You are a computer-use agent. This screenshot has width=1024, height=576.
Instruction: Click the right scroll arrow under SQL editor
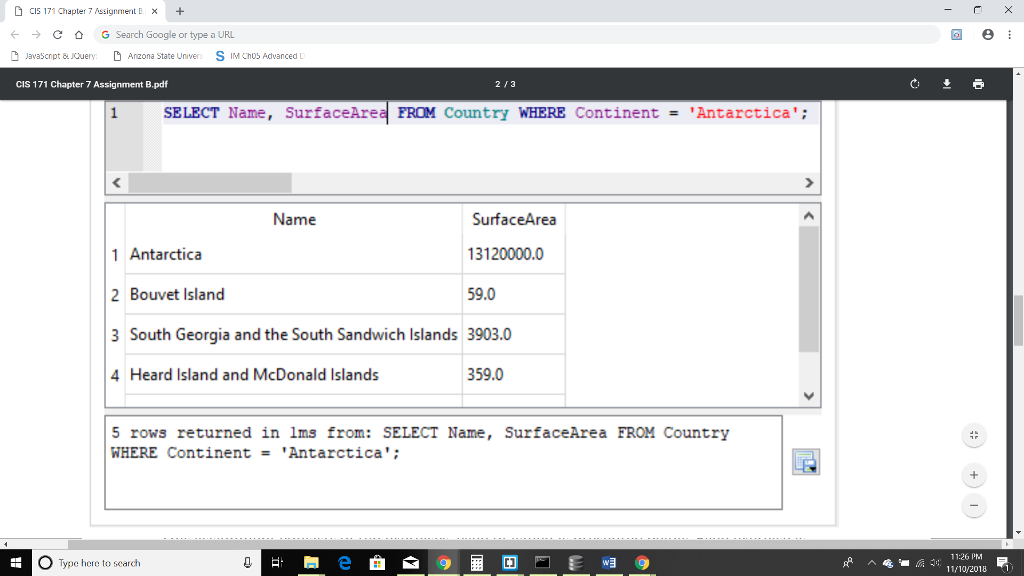(x=809, y=183)
